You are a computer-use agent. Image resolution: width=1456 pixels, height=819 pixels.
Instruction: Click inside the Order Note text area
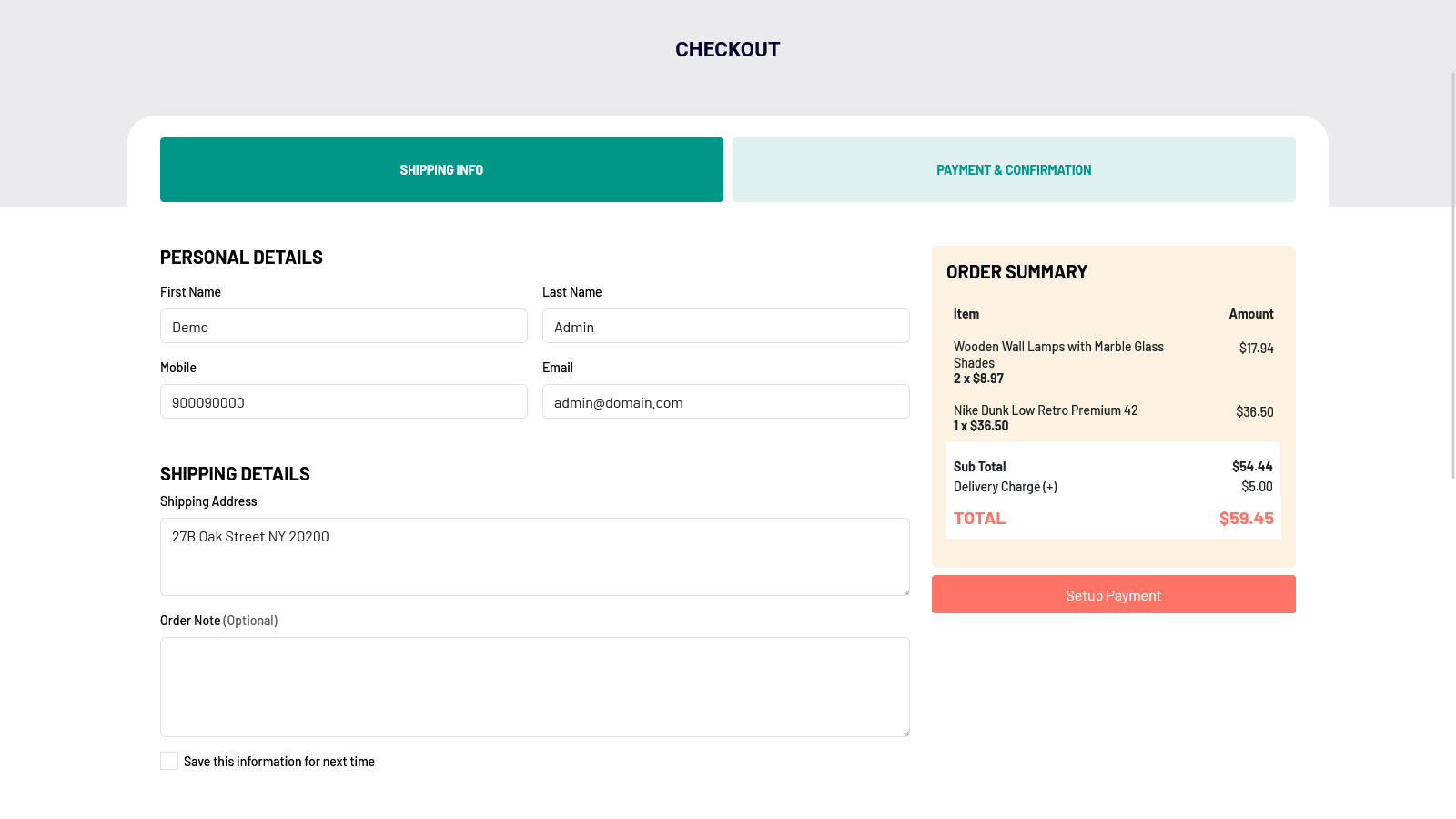click(x=534, y=686)
